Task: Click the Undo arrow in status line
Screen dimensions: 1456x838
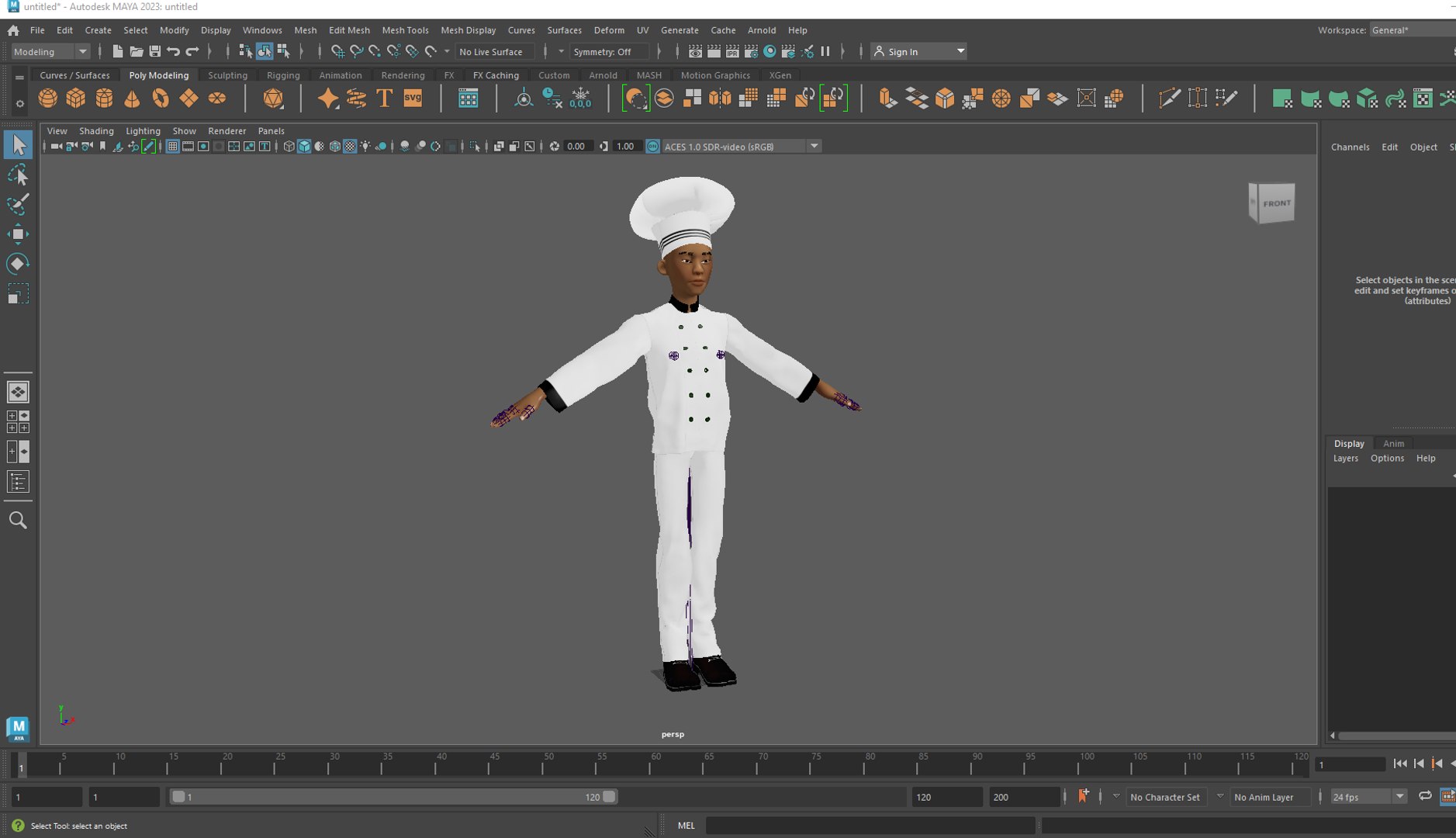Action: (173, 51)
